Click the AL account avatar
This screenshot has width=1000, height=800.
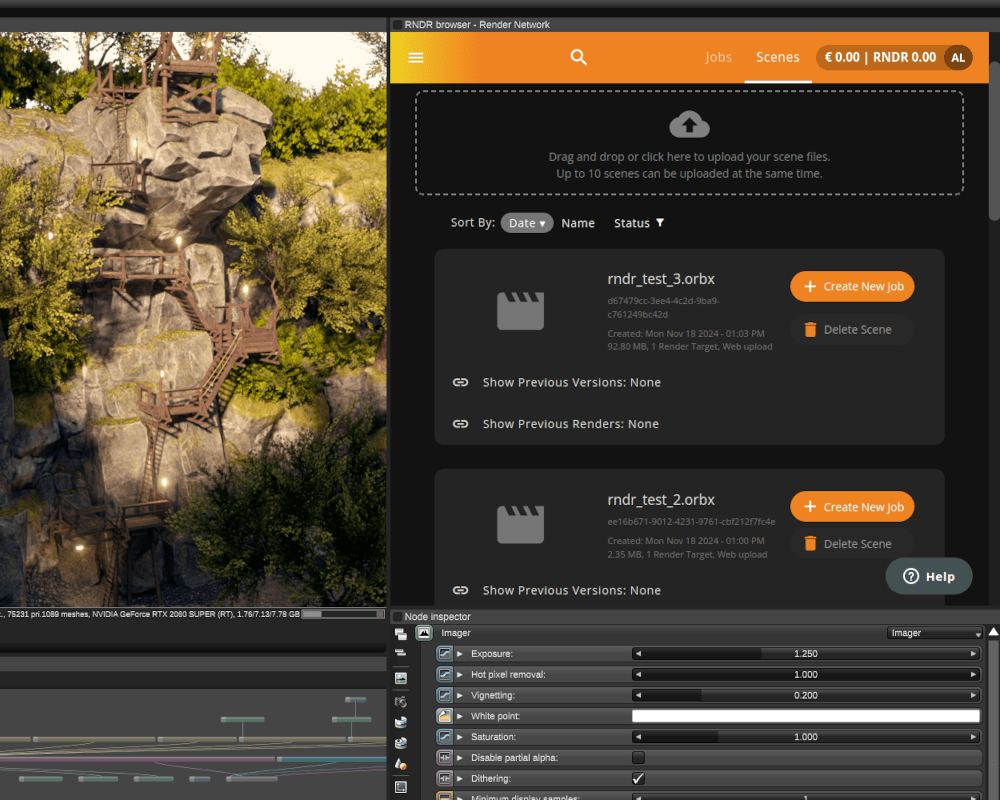tap(957, 57)
